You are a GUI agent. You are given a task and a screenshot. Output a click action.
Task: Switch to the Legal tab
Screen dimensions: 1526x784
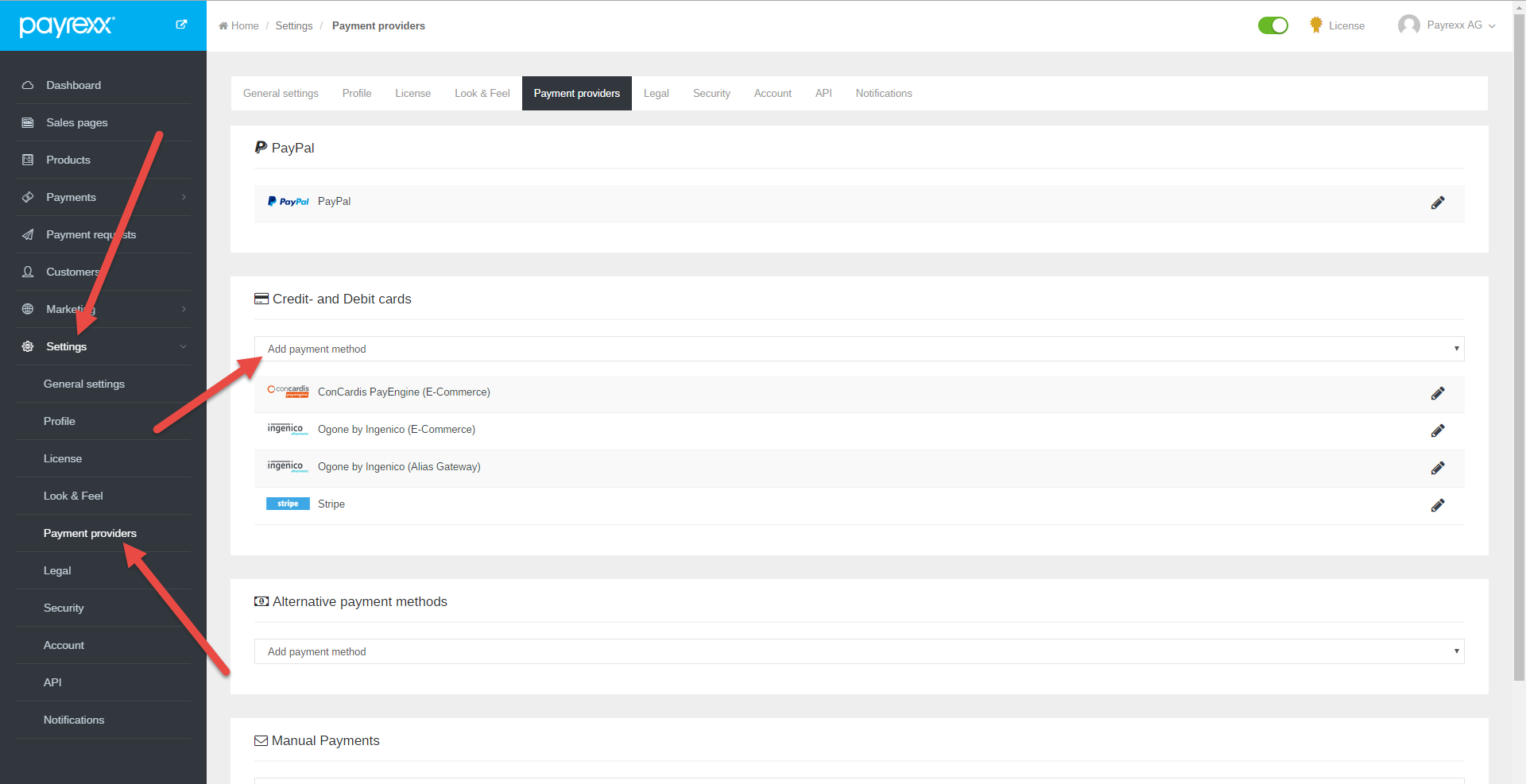(656, 93)
